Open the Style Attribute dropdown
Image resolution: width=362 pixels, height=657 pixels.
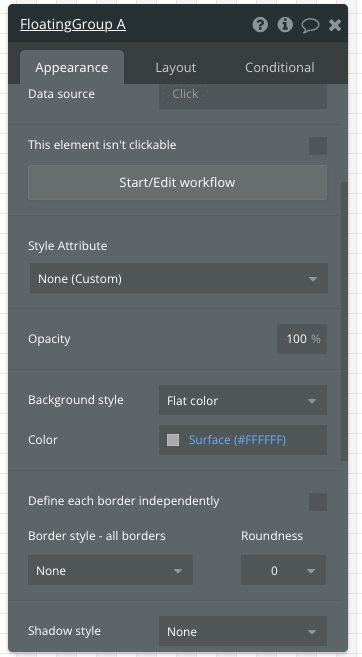tap(178, 278)
